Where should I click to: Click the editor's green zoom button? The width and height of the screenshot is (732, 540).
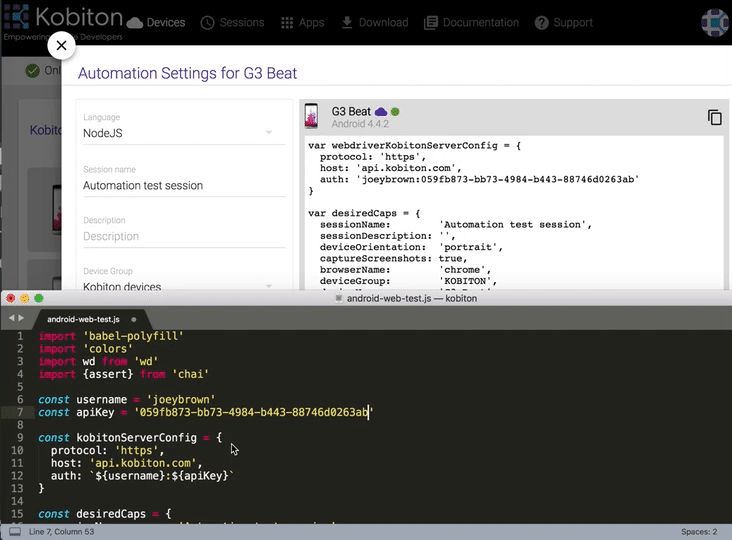[39, 298]
